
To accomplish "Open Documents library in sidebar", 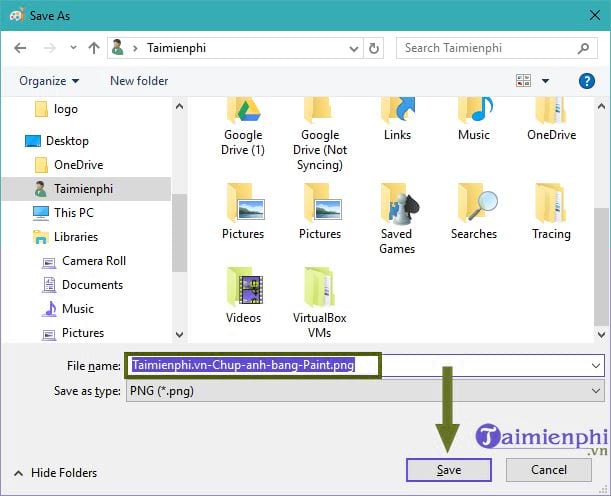I will point(82,285).
